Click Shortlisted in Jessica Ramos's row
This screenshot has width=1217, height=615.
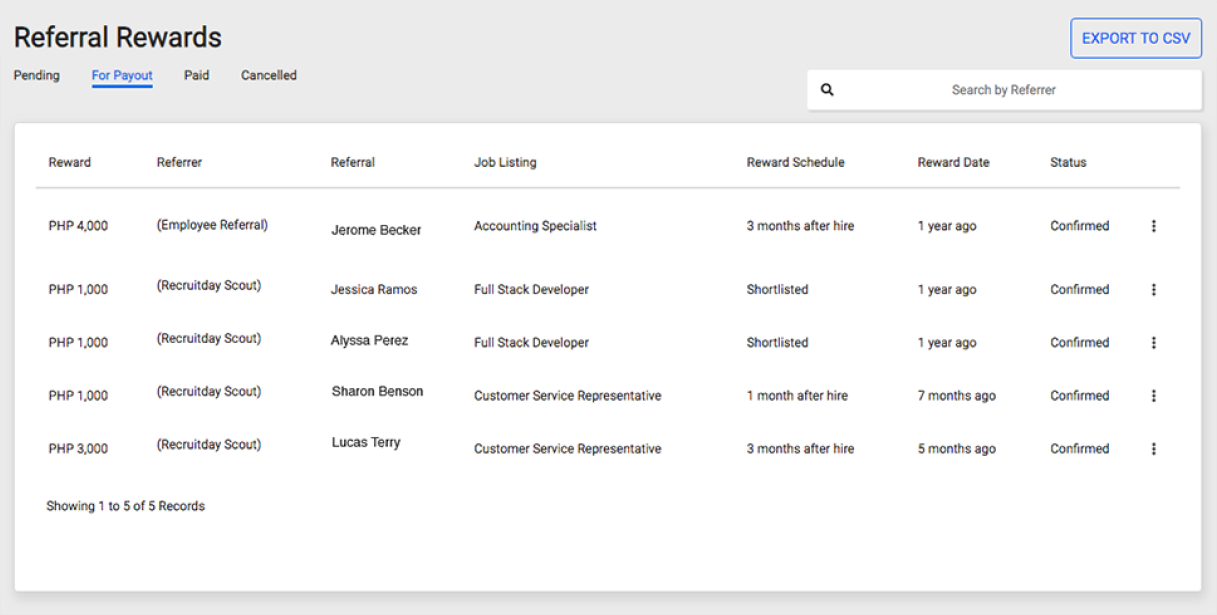point(777,289)
